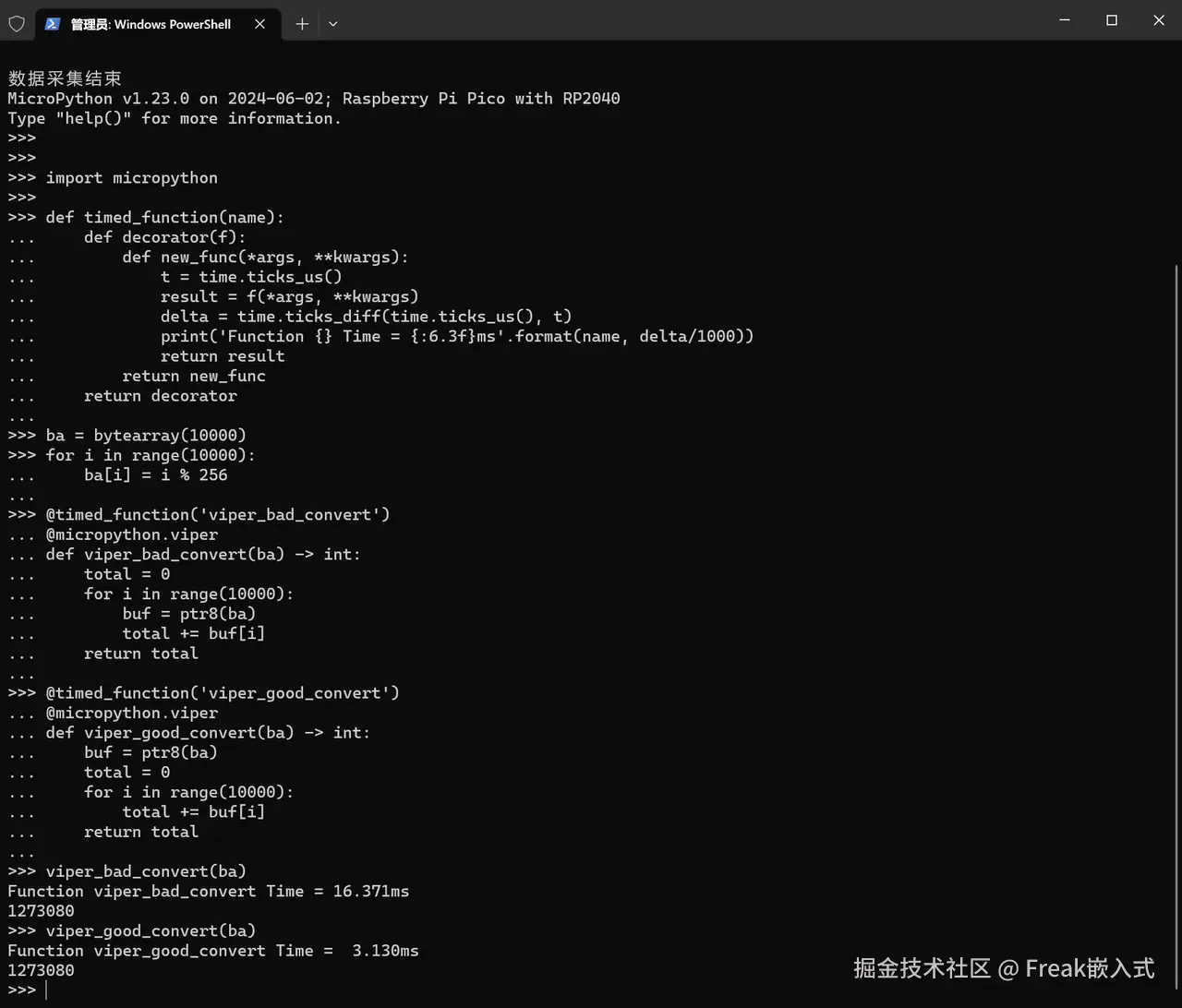Click the 数据采集结束 text line
This screenshot has height=1008, width=1182.
(65, 78)
